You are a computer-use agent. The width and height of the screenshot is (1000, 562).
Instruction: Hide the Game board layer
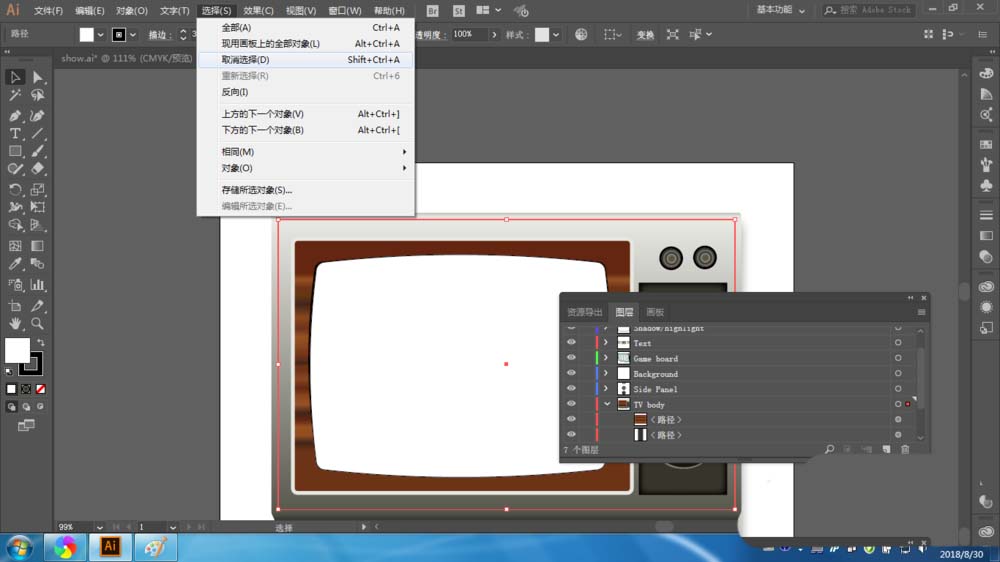pyautogui.click(x=571, y=358)
